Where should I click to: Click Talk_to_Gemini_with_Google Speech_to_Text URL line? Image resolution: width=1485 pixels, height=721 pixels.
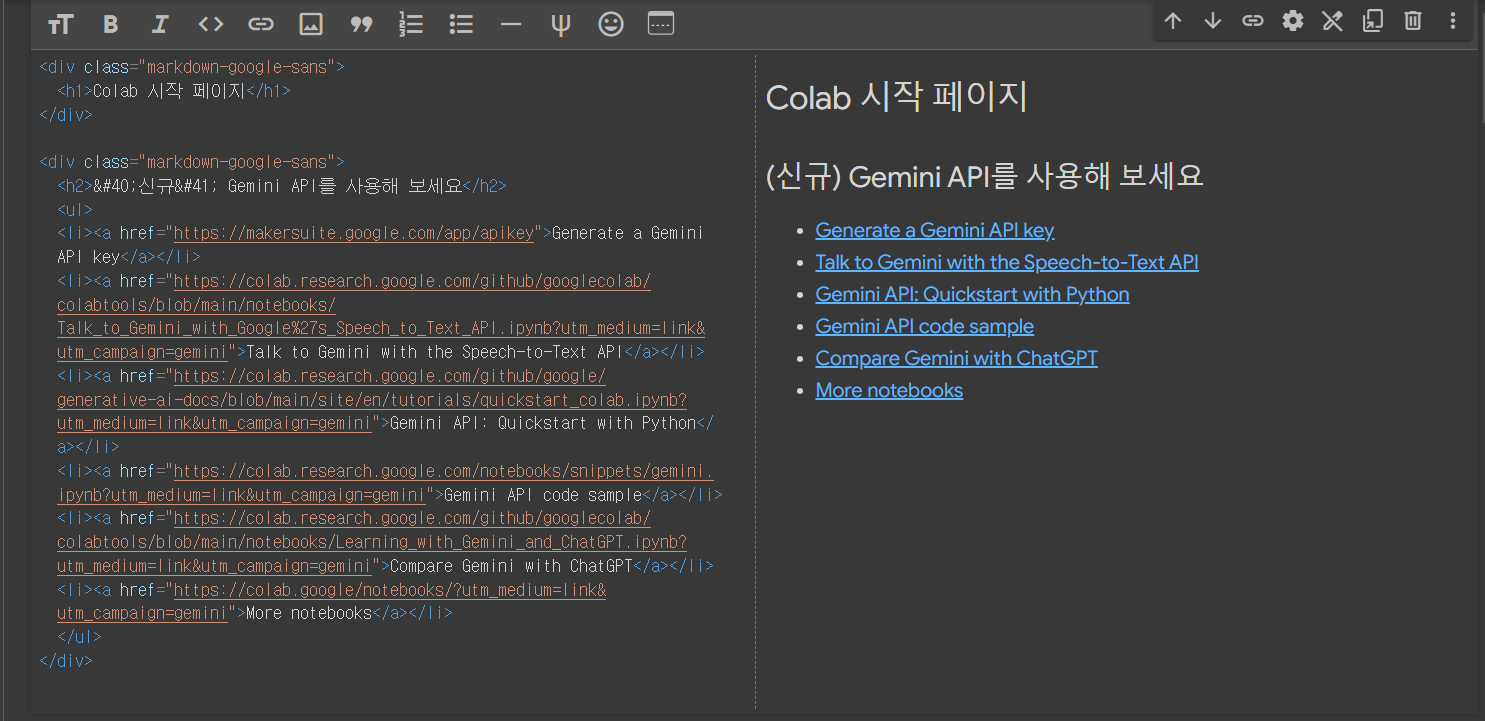point(381,328)
